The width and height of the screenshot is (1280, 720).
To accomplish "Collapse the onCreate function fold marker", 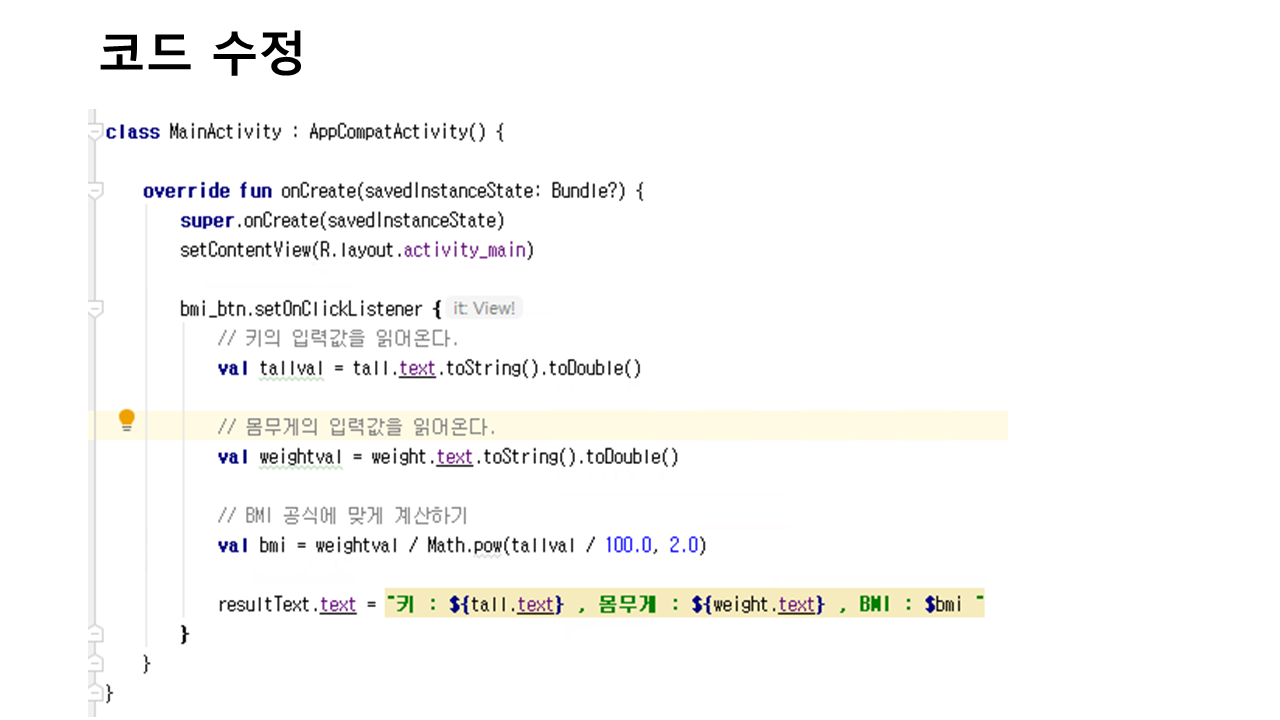I will point(95,190).
